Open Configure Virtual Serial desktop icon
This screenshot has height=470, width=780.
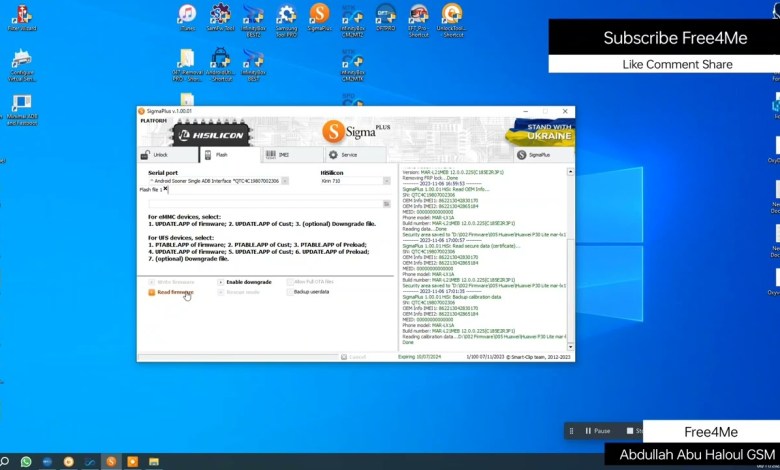[21, 65]
